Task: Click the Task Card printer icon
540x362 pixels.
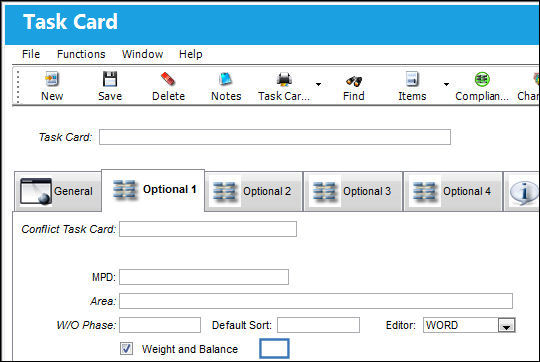Action: (x=284, y=80)
